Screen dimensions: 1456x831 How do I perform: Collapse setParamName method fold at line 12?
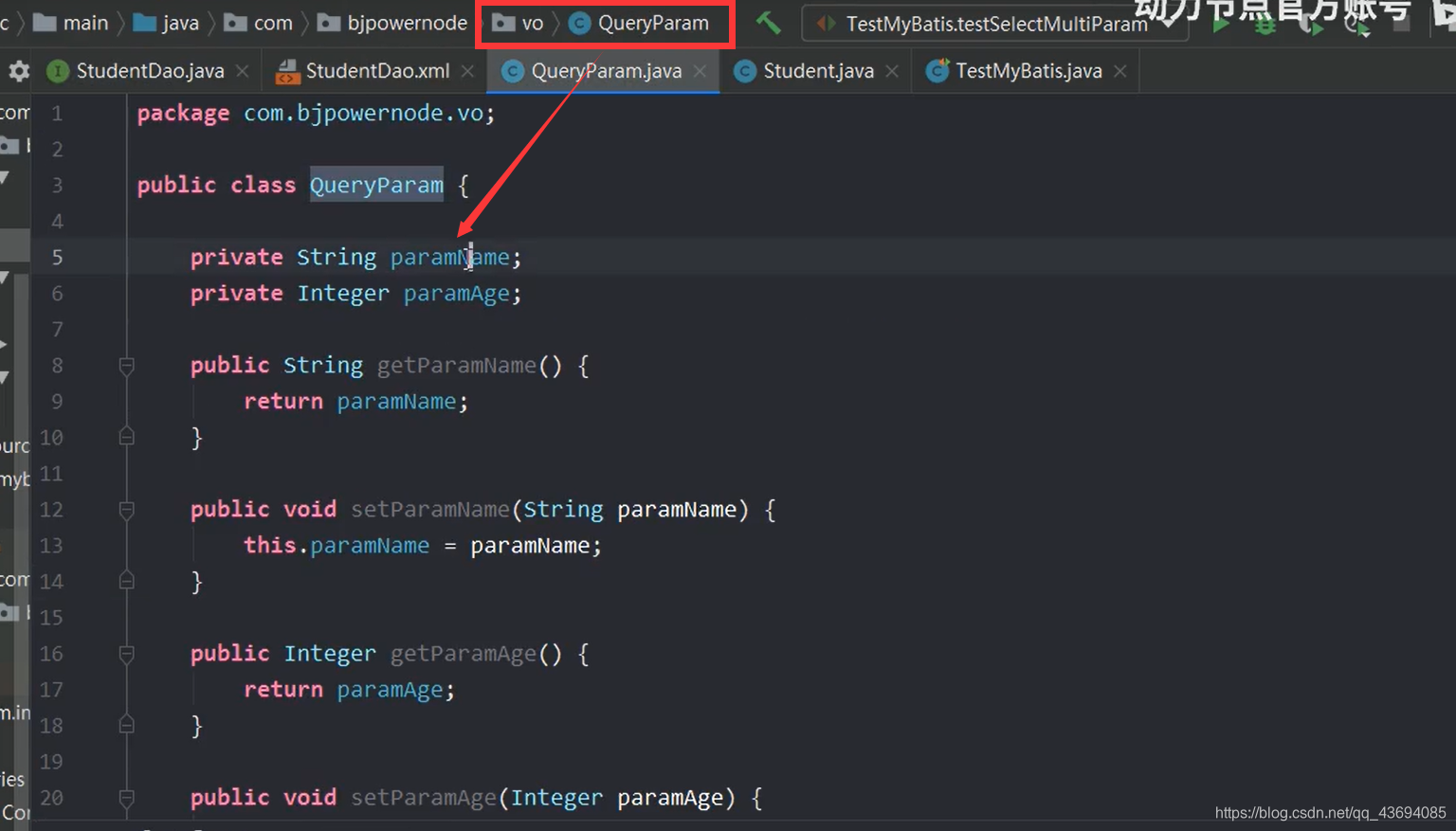[126, 509]
